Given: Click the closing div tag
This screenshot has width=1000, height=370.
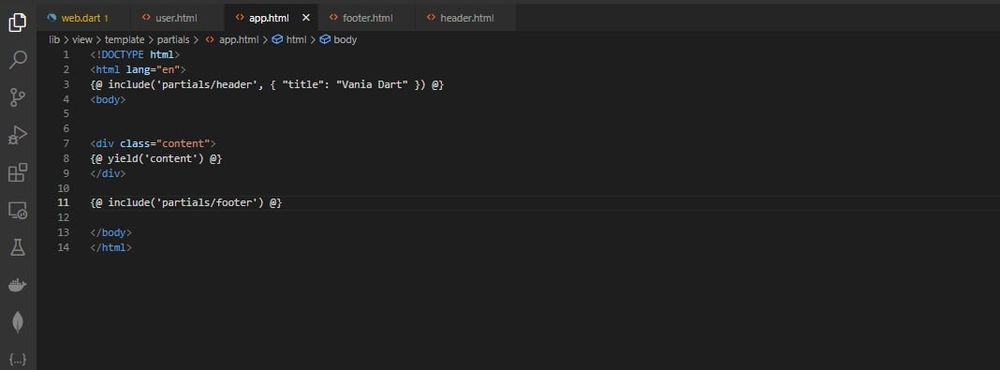Looking at the screenshot, I should (108, 173).
